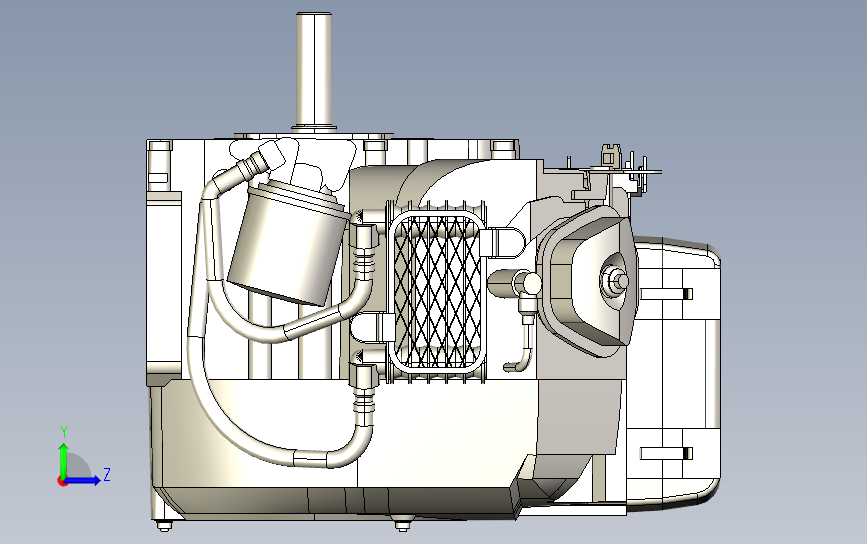
Task: Select the tilted cylindrical canister
Action: coord(289,243)
